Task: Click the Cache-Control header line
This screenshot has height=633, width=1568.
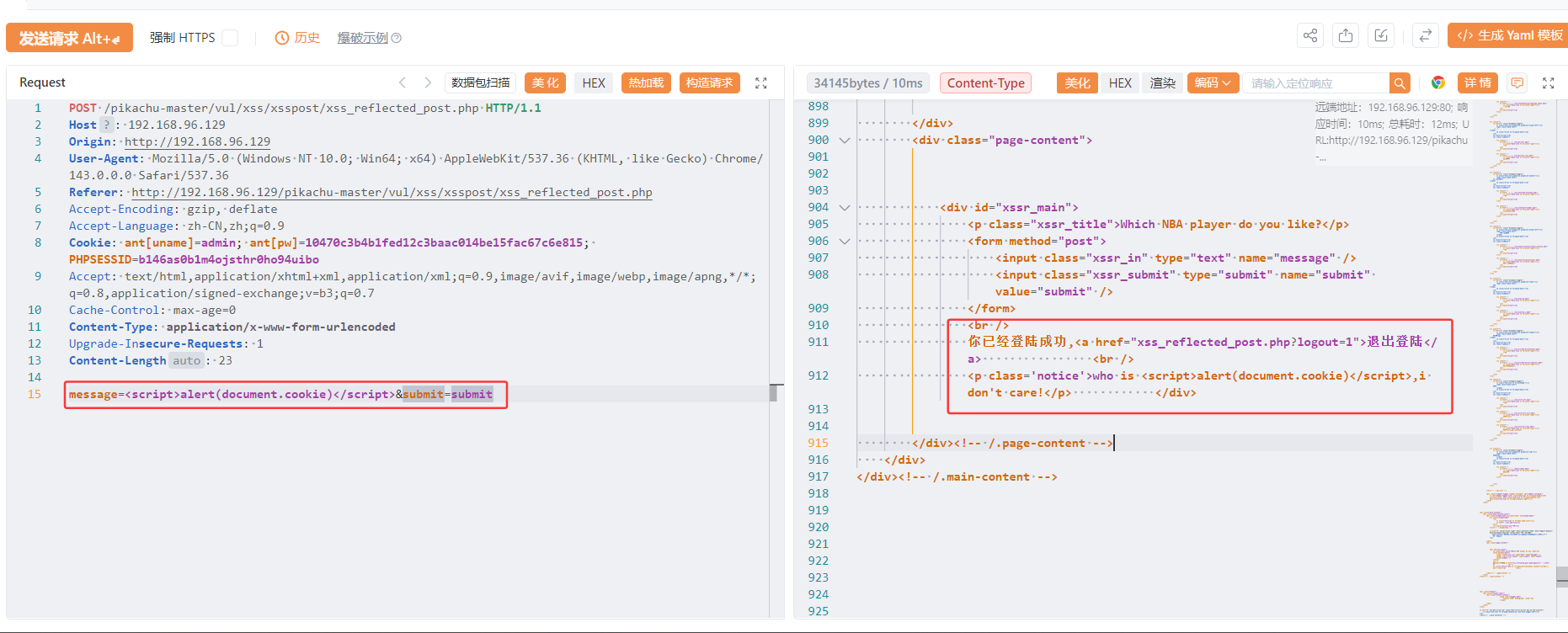Action: click(x=152, y=310)
